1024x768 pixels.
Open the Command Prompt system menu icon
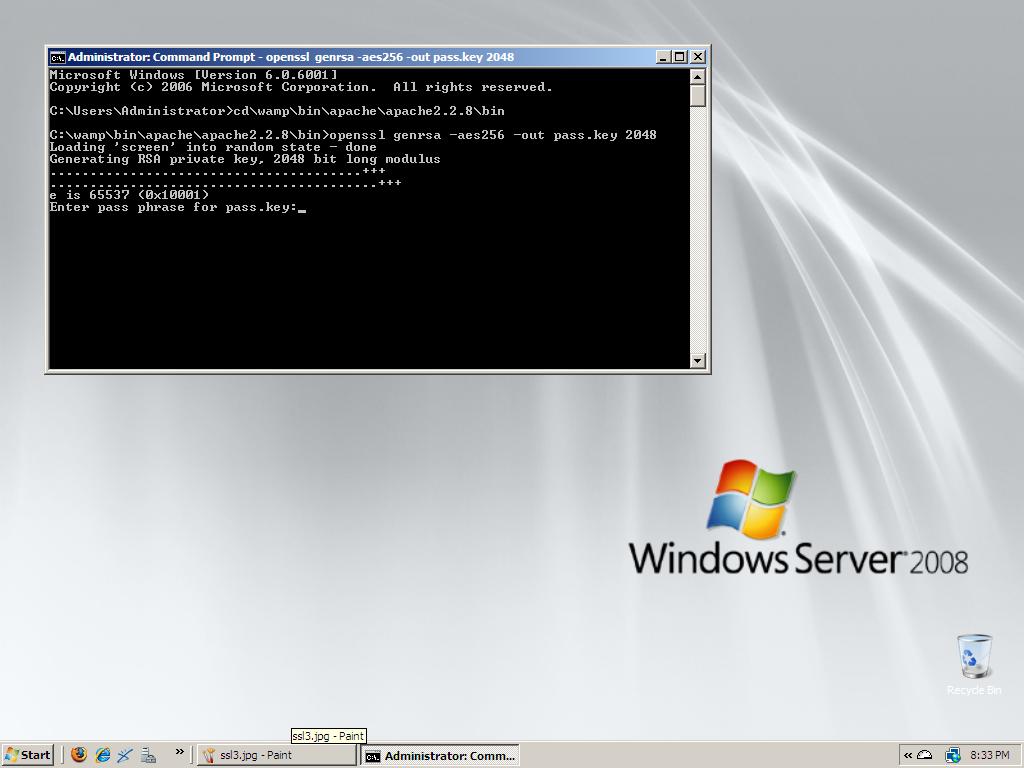(58, 57)
